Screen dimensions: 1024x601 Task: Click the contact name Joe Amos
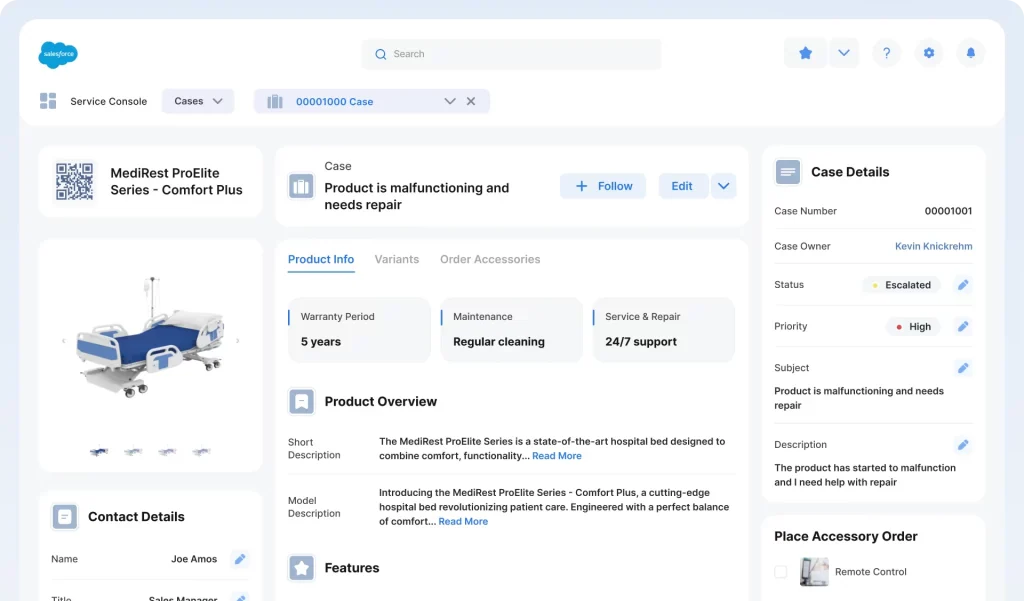(x=194, y=559)
